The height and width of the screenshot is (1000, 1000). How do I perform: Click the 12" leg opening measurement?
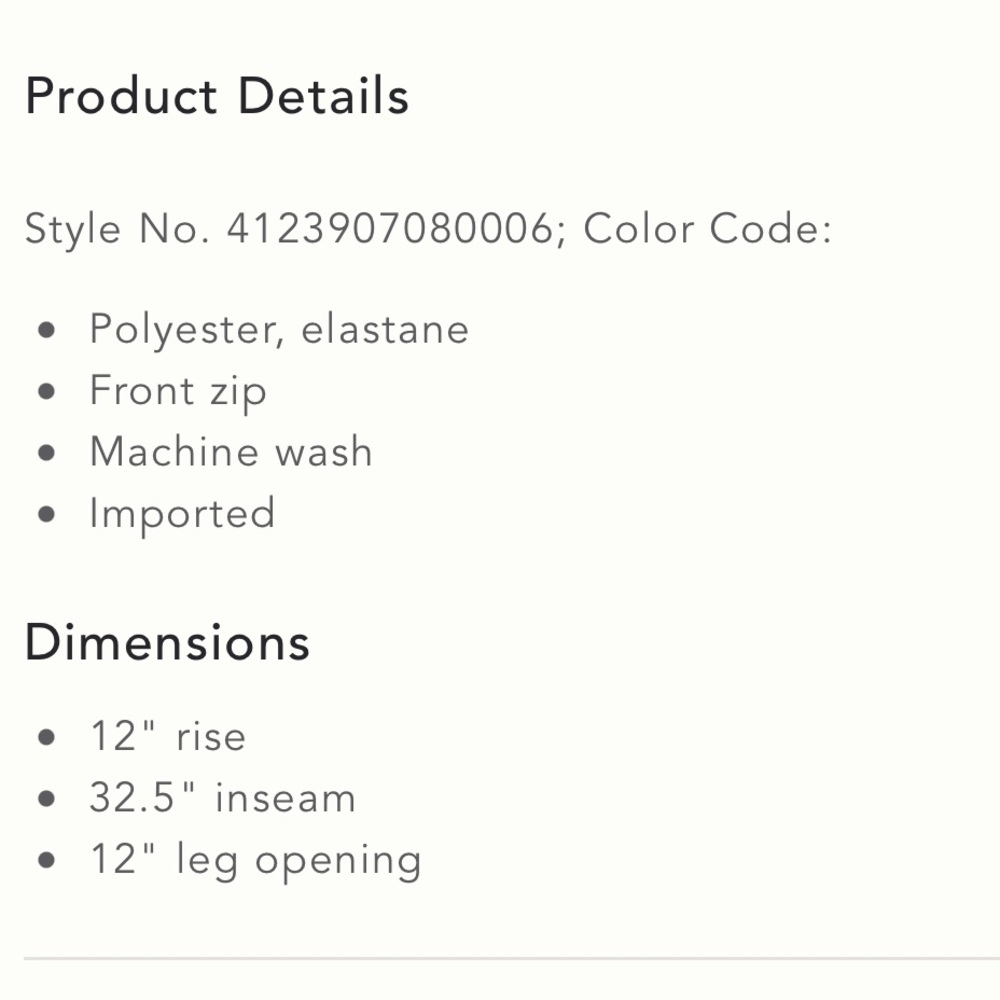(255, 860)
